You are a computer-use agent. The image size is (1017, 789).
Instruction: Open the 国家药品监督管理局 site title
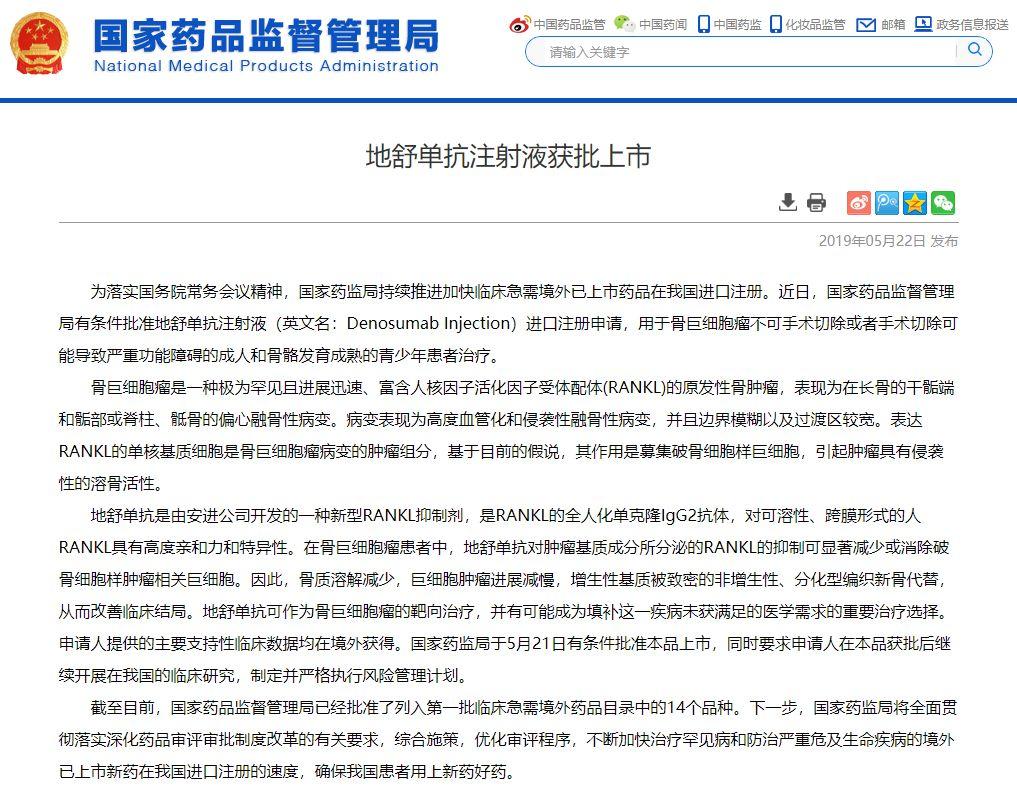[x=266, y=36]
